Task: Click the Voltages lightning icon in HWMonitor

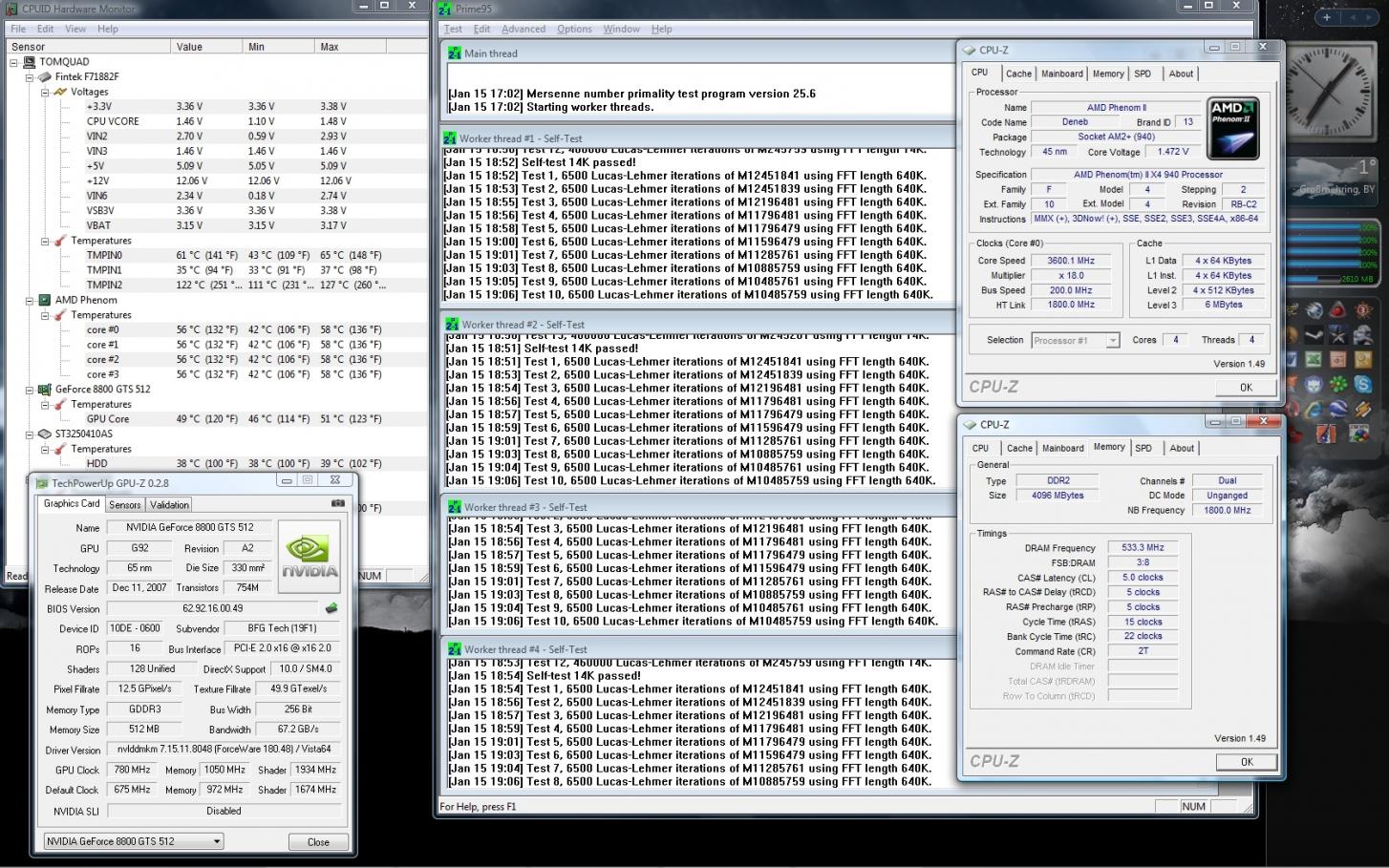Action: pos(60,92)
